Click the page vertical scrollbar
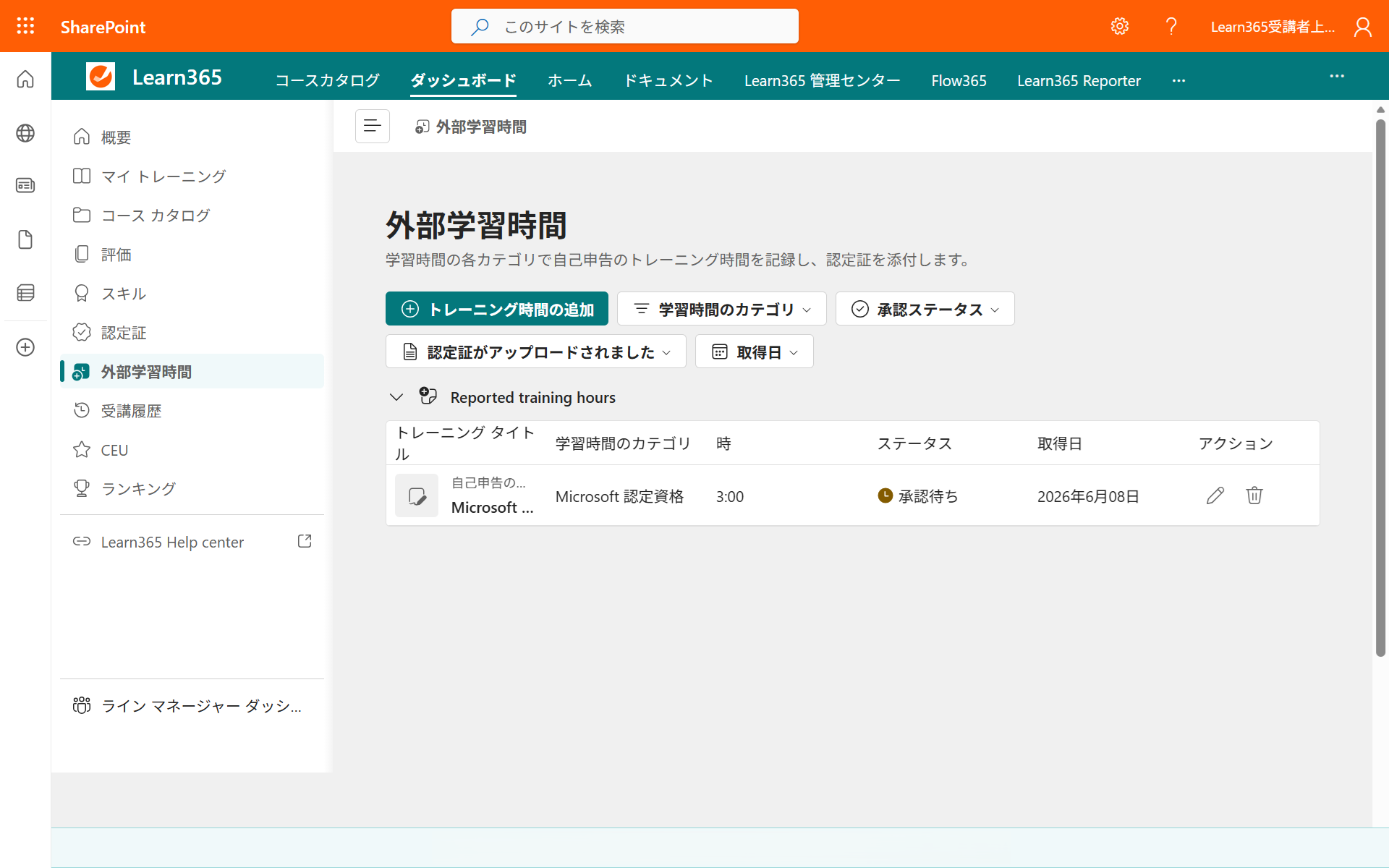The height and width of the screenshot is (868, 1389). coord(1380,388)
